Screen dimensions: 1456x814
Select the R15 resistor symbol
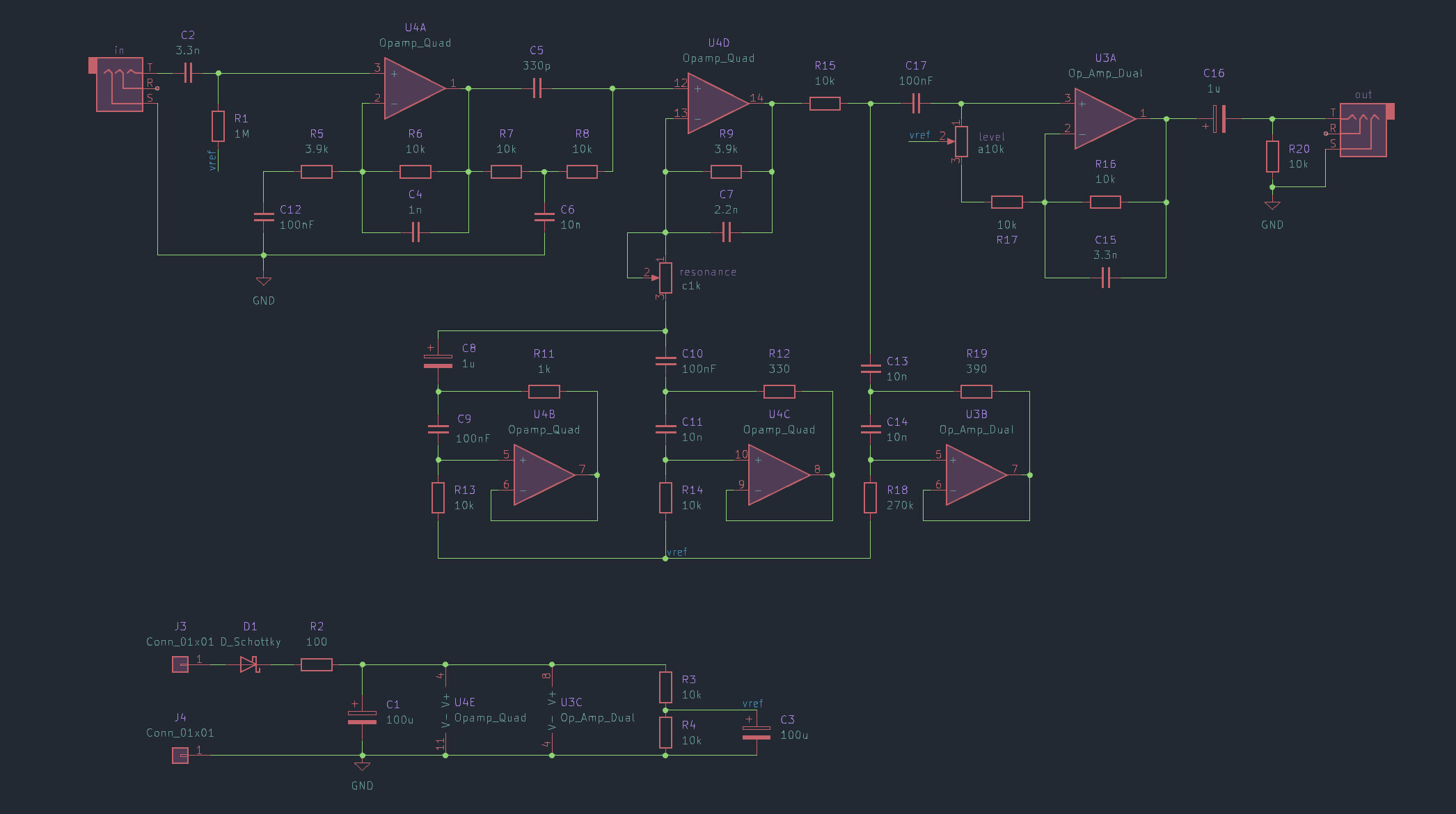[x=825, y=104]
